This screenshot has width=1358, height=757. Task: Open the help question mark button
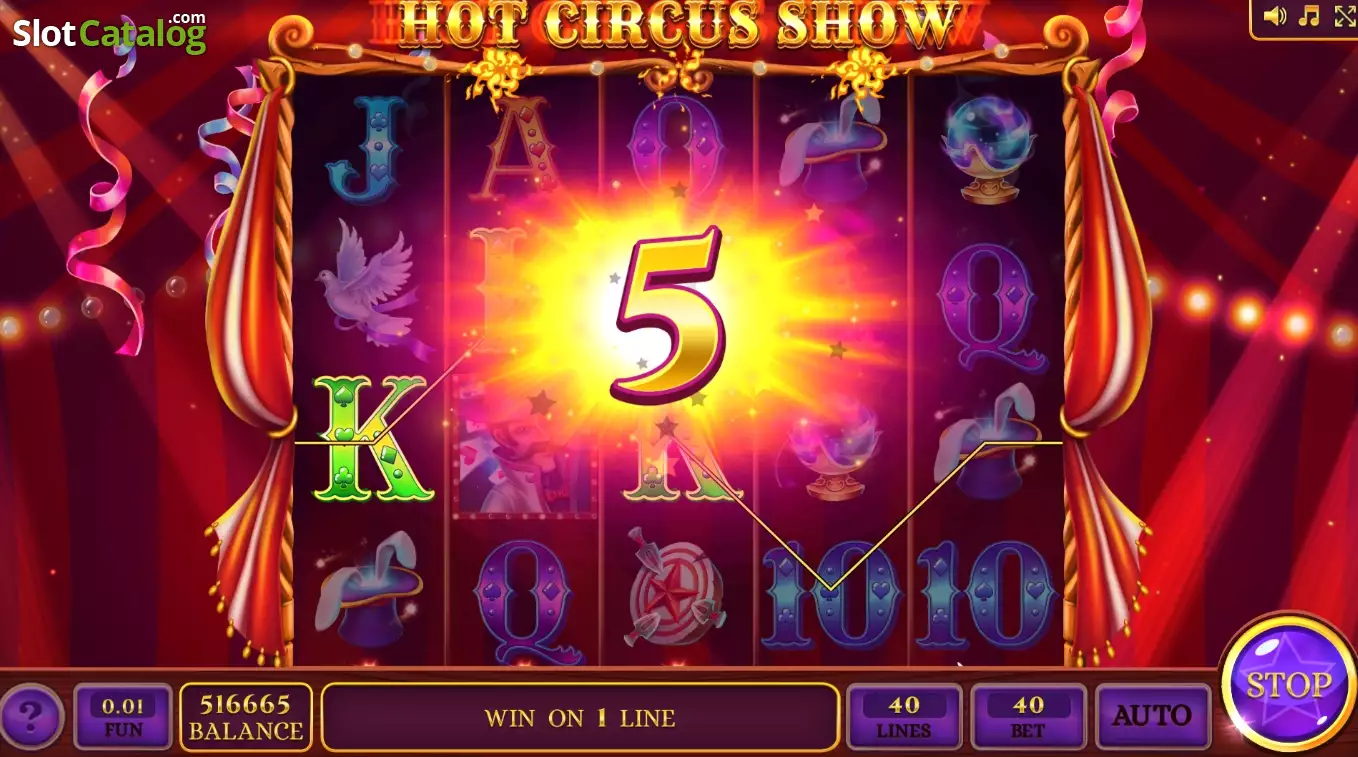32,716
